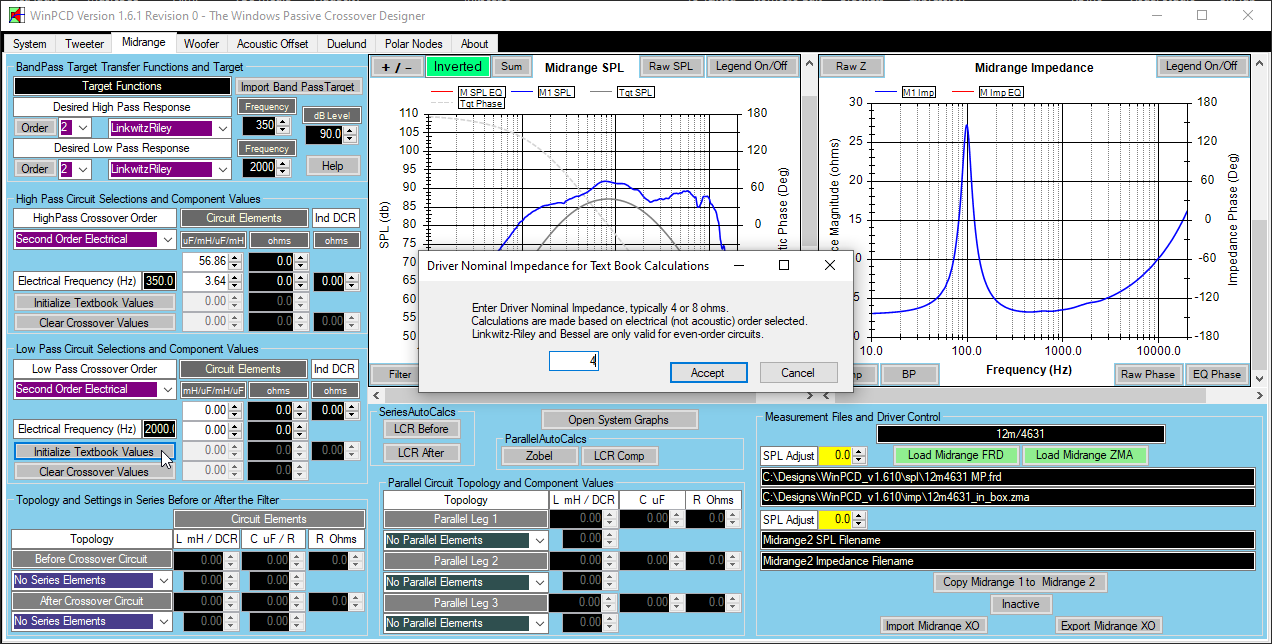Open Parallel Leg 1 topology dropdown

pos(540,541)
